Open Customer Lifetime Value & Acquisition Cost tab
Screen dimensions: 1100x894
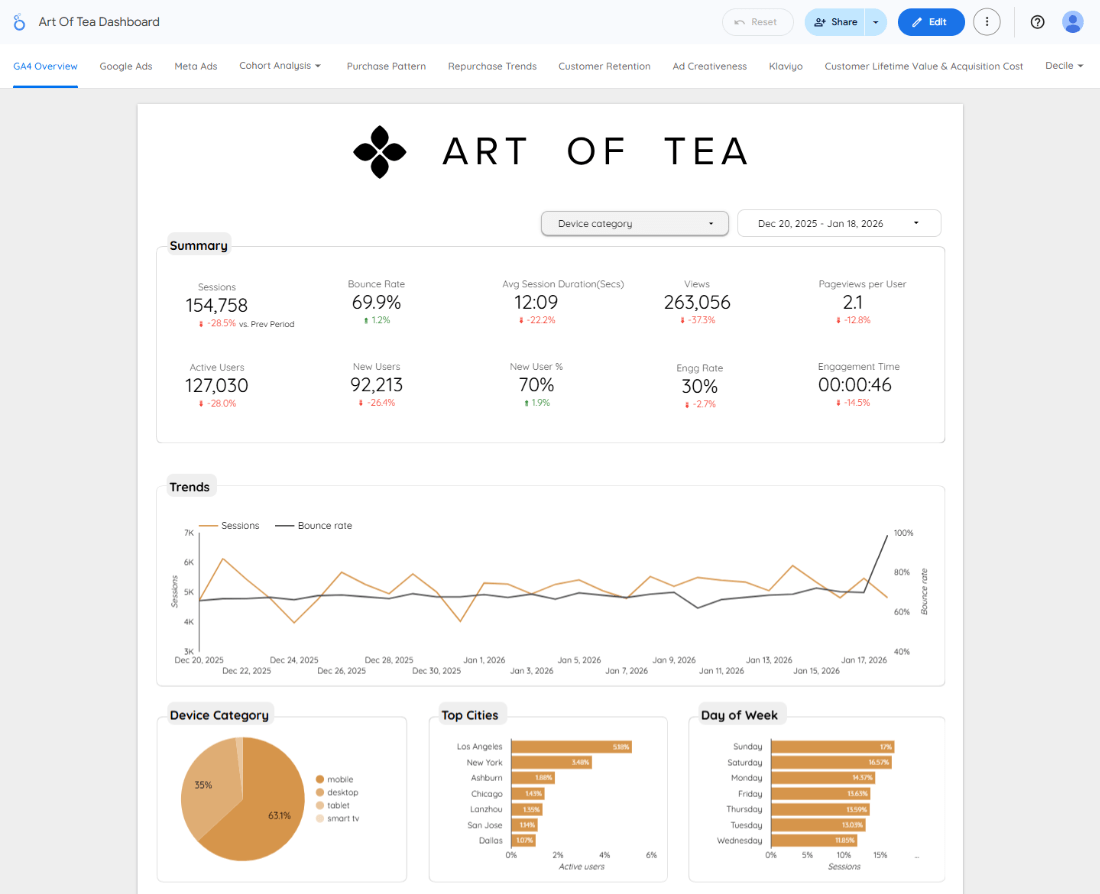point(923,66)
